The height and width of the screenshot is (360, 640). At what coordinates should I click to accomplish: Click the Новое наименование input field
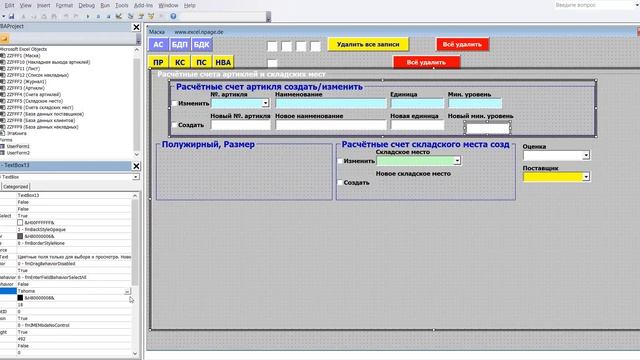pyautogui.click(x=331, y=125)
